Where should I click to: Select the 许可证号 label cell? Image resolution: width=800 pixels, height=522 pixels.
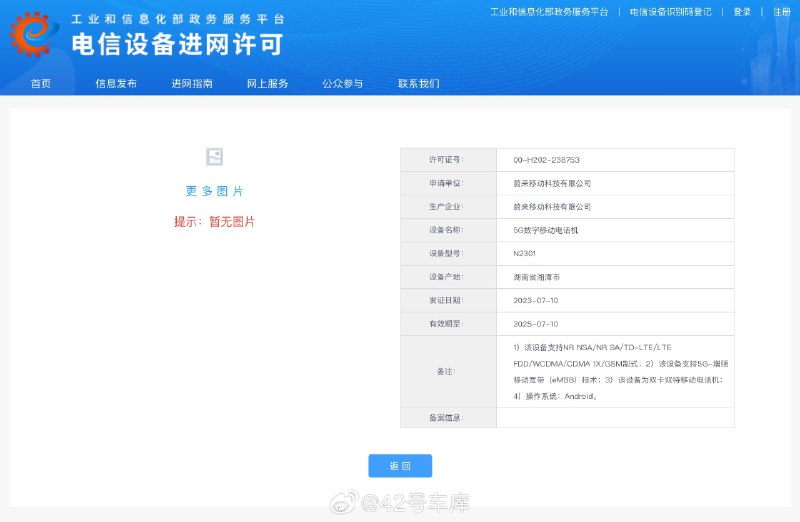(x=448, y=160)
